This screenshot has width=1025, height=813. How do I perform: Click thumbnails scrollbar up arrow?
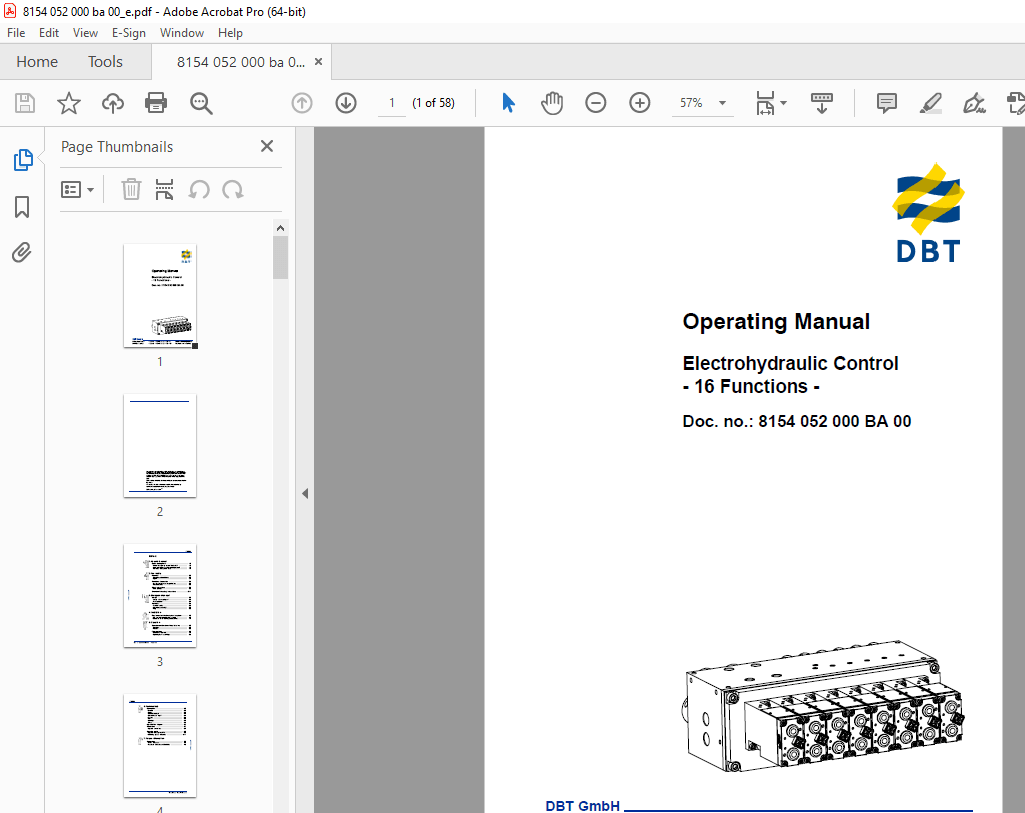point(280,228)
